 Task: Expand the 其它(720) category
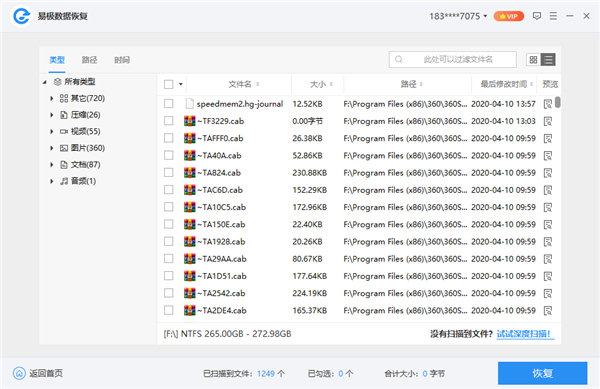[x=52, y=98]
